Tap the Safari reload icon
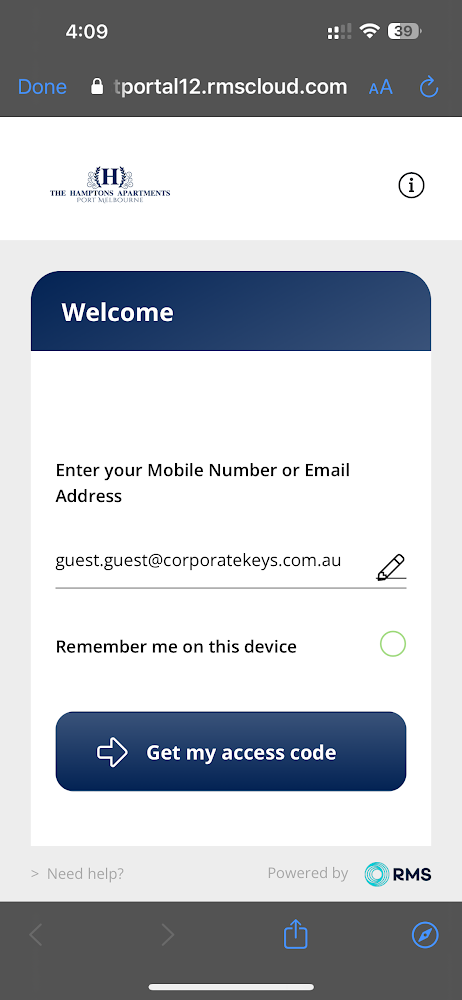 point(429,87)
